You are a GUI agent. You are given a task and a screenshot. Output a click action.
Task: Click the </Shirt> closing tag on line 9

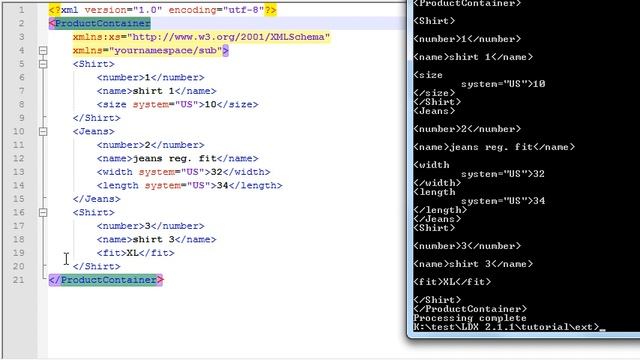click(96, 118)
